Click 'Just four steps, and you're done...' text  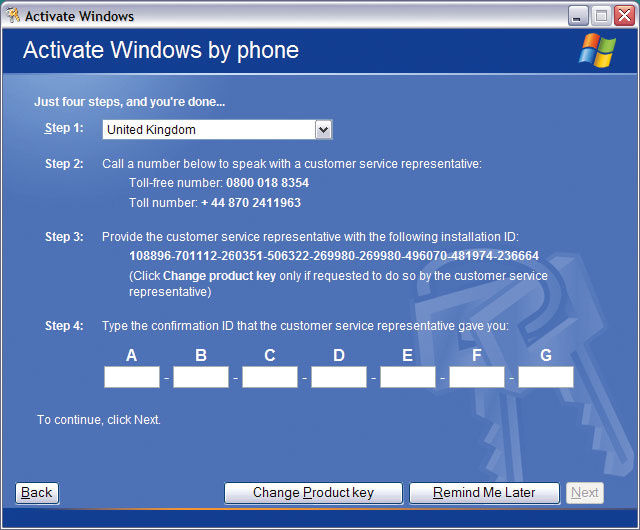point(130,102)
